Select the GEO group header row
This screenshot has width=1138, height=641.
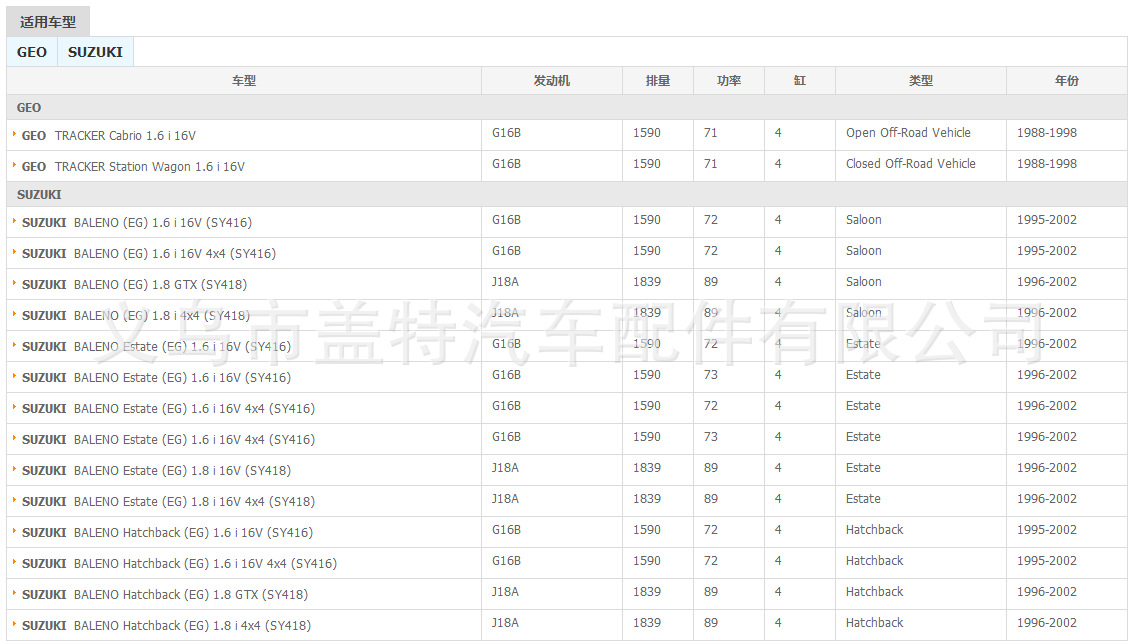click(x=567, y=107)
